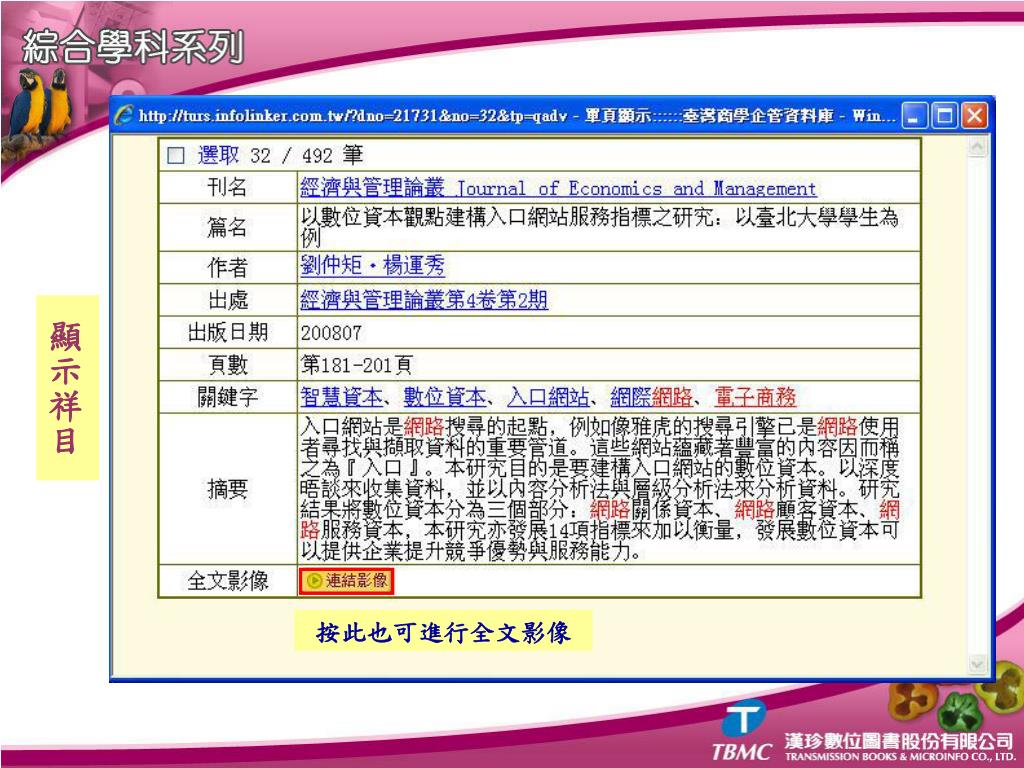Click keyword 數位資本

[x=445, y=396]
